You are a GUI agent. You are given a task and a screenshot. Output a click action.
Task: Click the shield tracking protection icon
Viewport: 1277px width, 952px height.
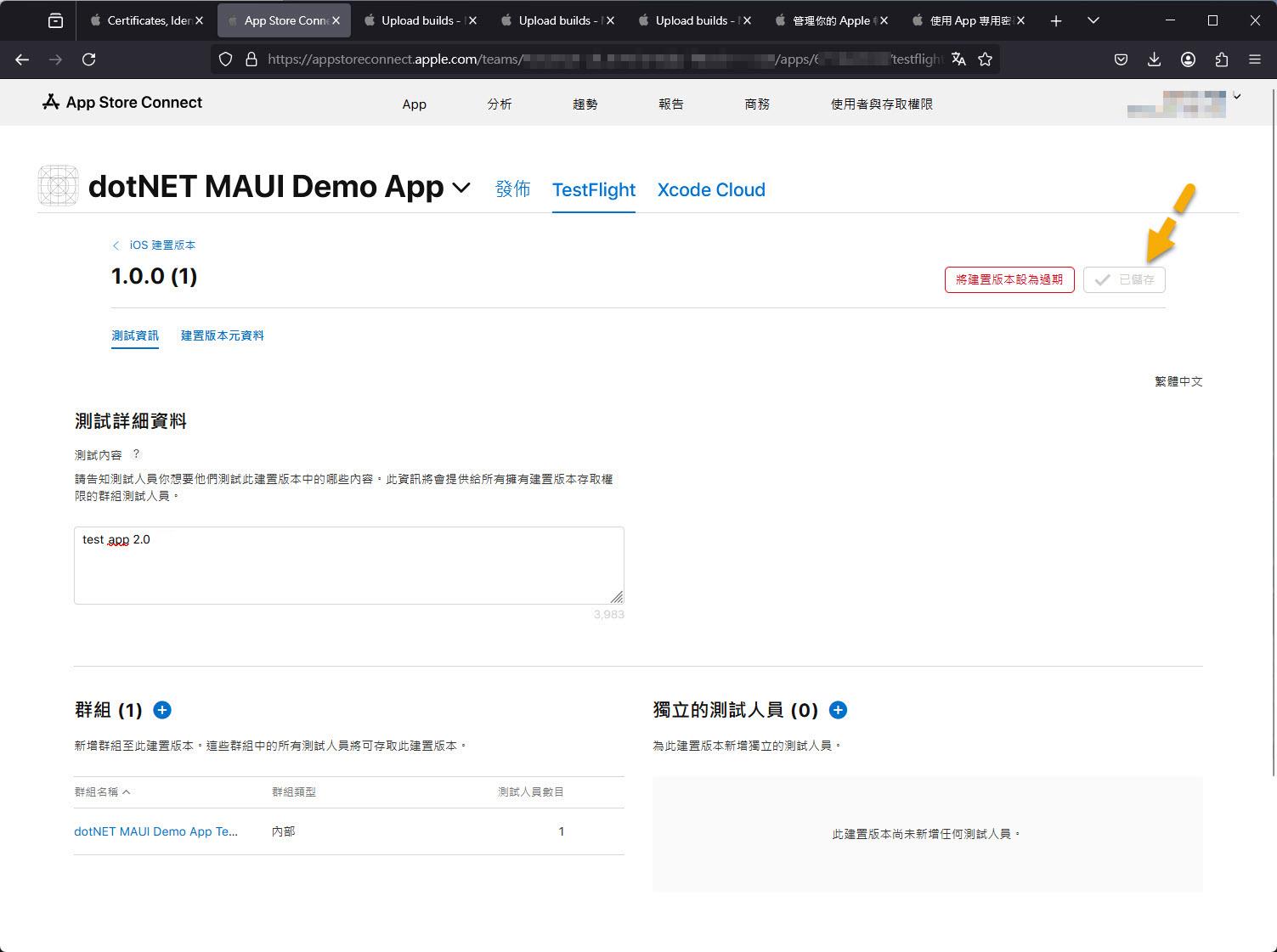[225, 59]
